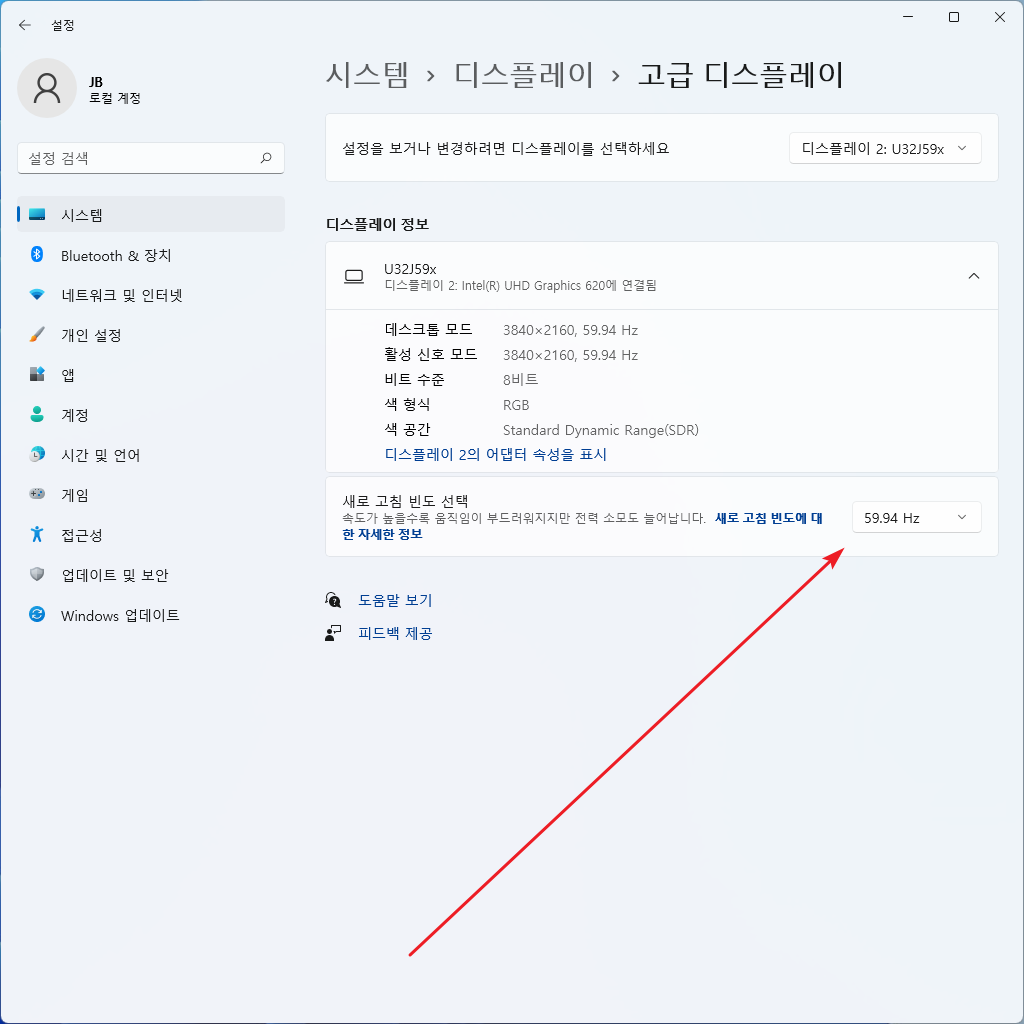1024x1024 pixels.
Task: Click the back arrow icon
Action: [x=25, y=25]
